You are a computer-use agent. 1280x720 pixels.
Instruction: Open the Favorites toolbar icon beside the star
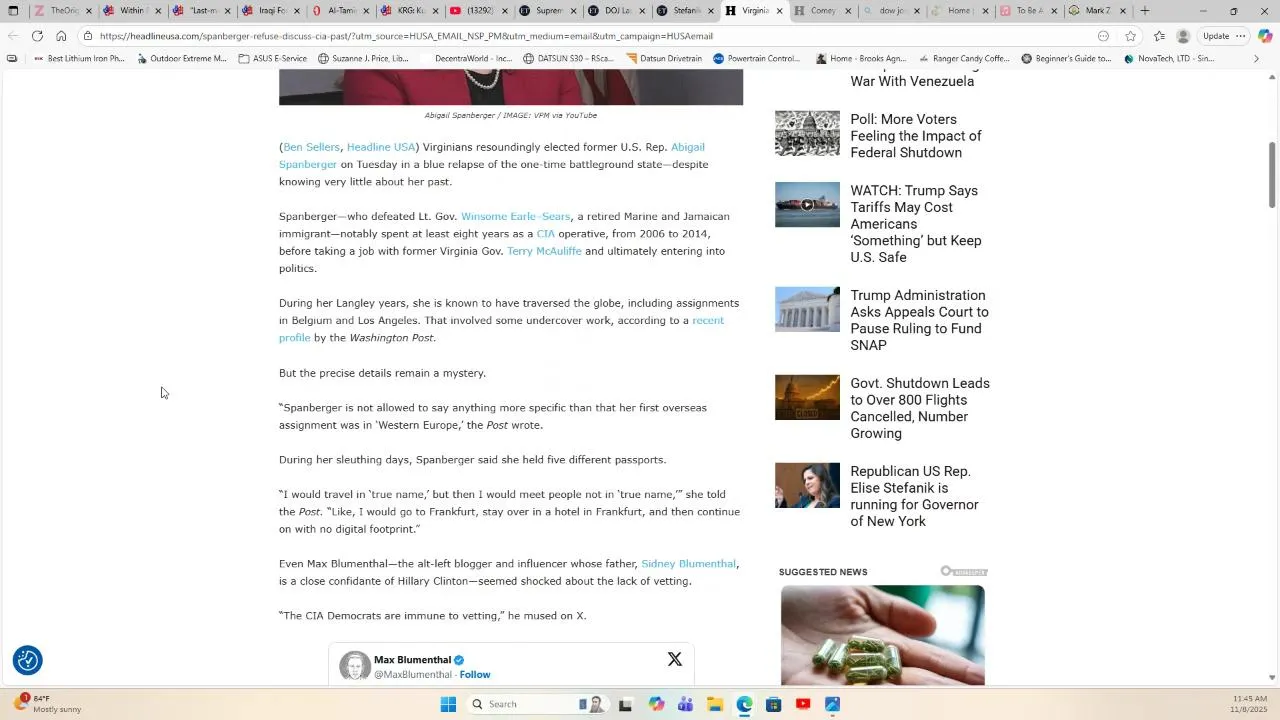coord(1159,36)
